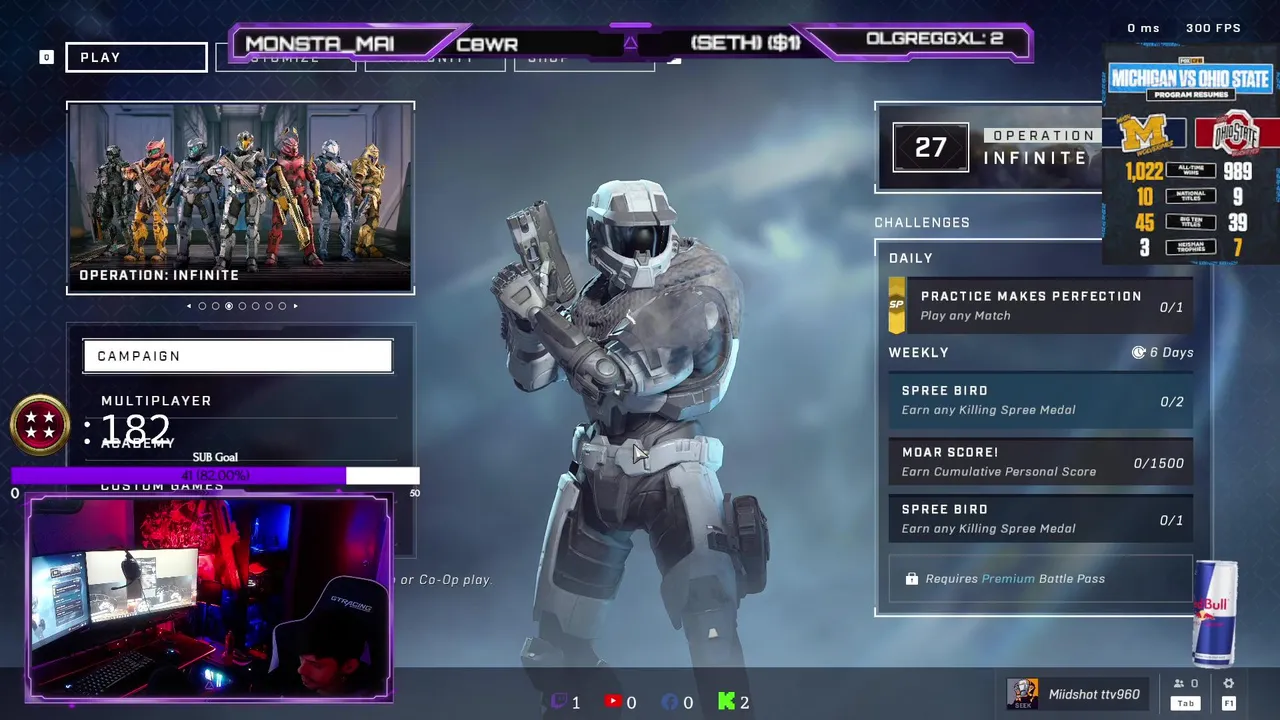Select the fifth carousel page dot
Viewport: 1280px width, 720px height.
pos(255,306)
